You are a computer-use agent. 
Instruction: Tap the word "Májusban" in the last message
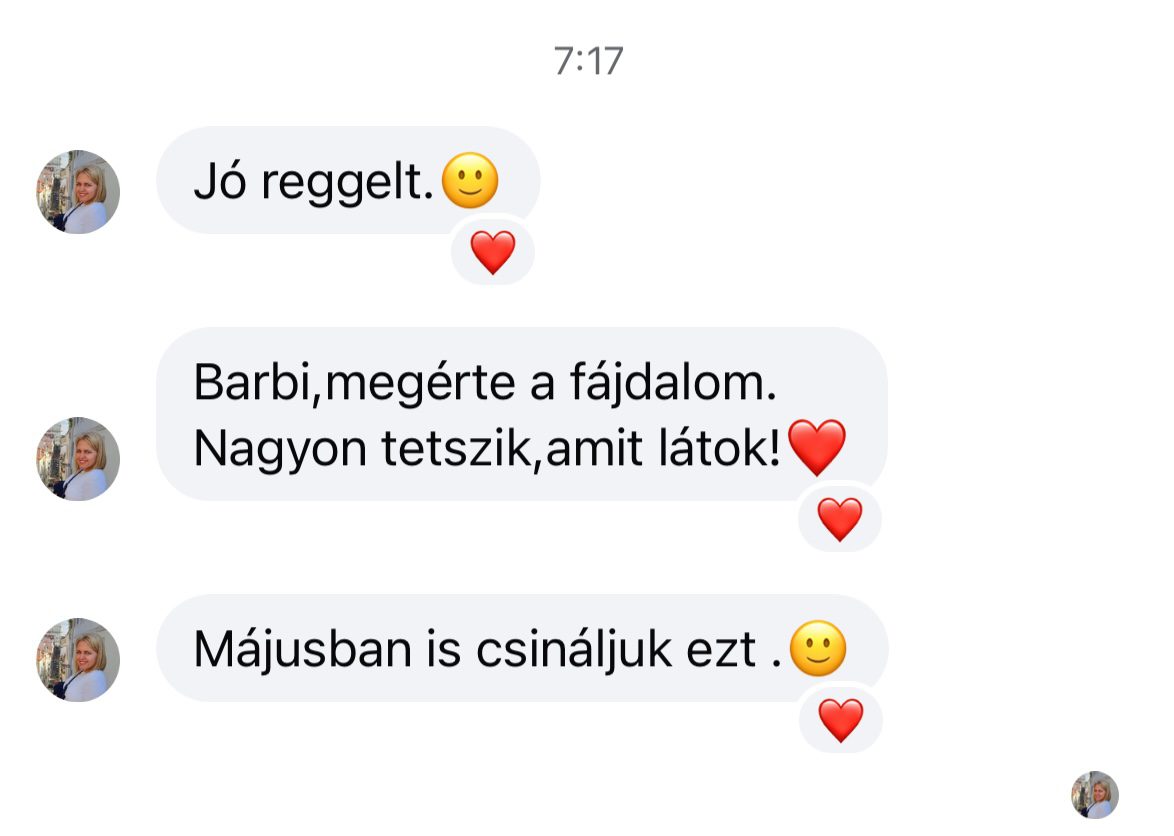coord(302,649)
